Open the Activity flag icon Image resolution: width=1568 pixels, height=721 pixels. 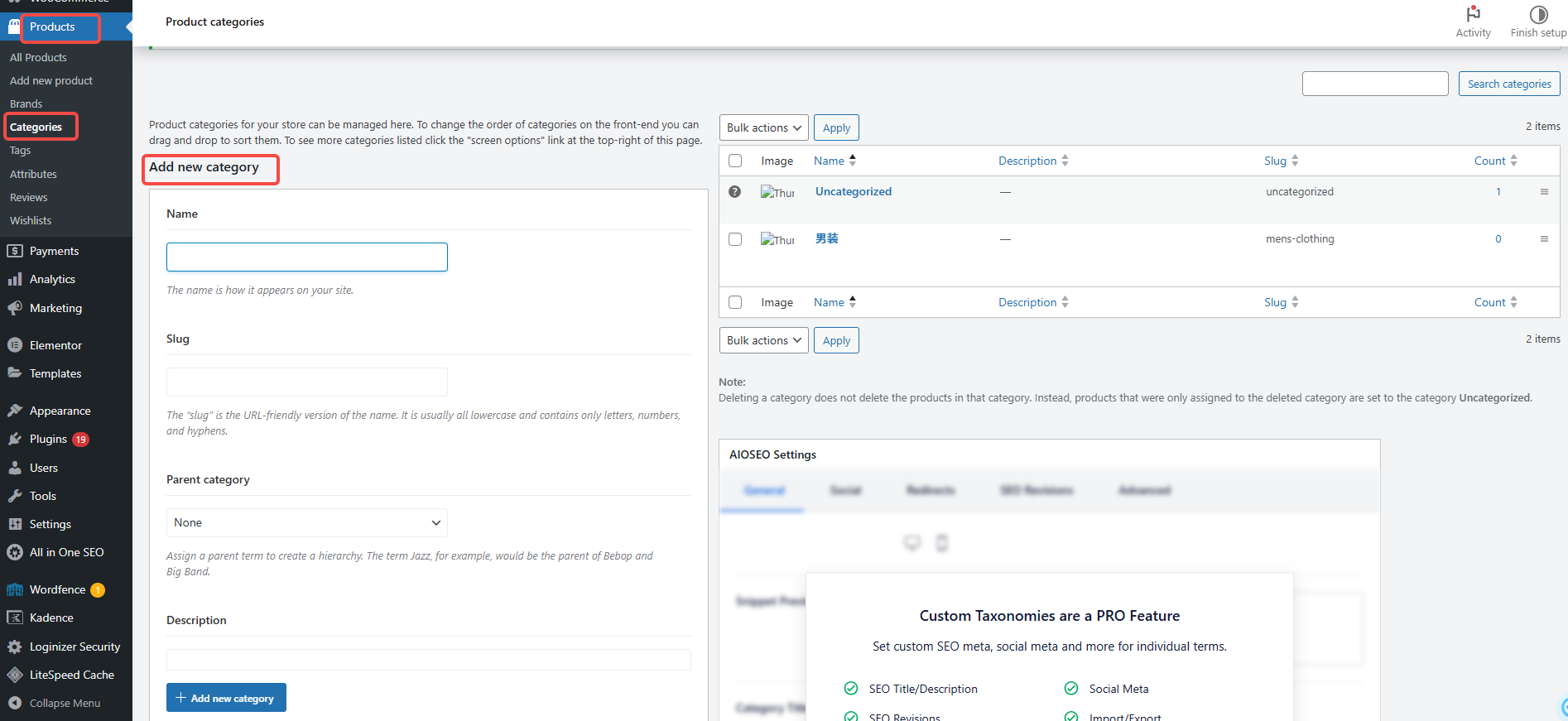pyautogui.click(x=1473, y=14)
